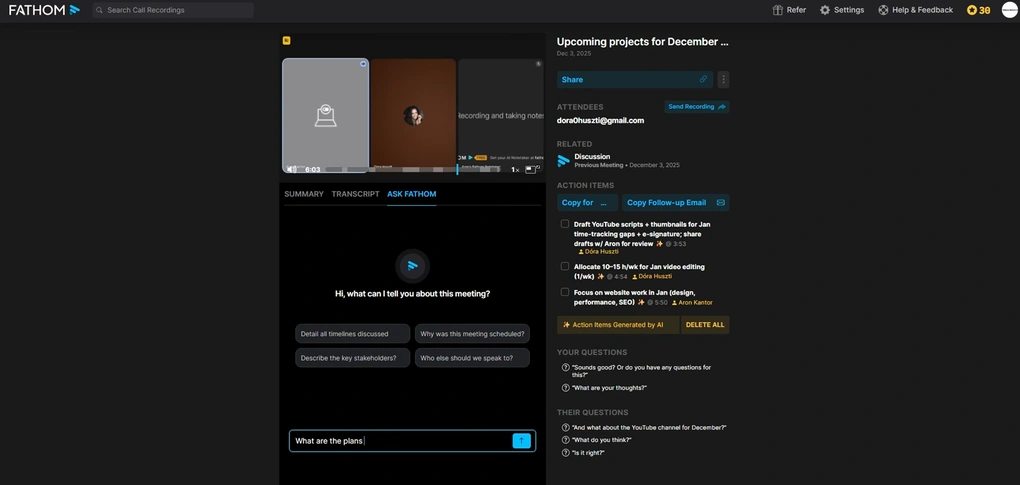Click the Fathom logo in header
This screenshot has height=485, width=1020.
click(44, 10)
